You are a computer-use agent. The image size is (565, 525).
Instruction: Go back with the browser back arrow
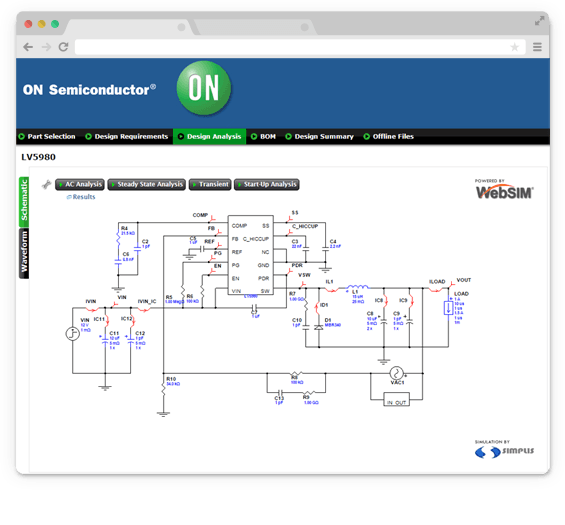coord(28,47)
